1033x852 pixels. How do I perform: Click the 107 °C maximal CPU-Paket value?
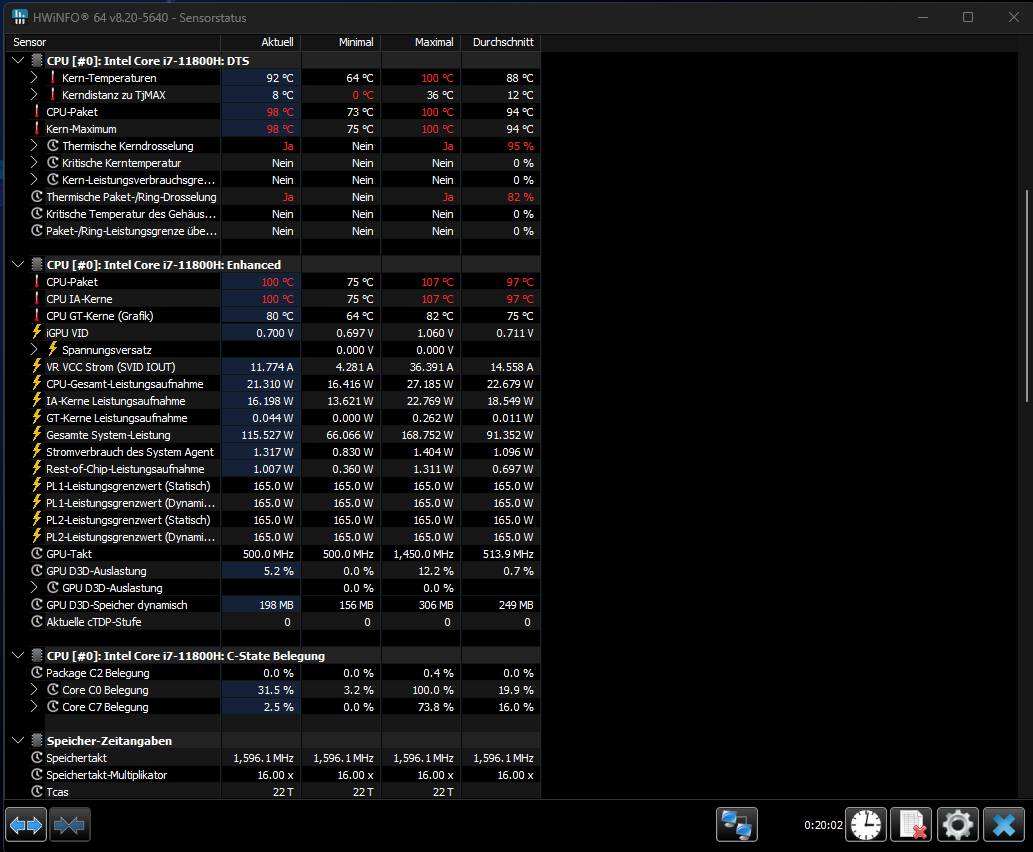(x=437, y=282)
